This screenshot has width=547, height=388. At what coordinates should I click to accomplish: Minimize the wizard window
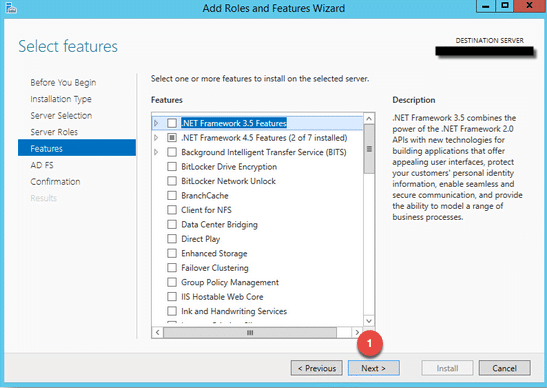tap(486, 6)
